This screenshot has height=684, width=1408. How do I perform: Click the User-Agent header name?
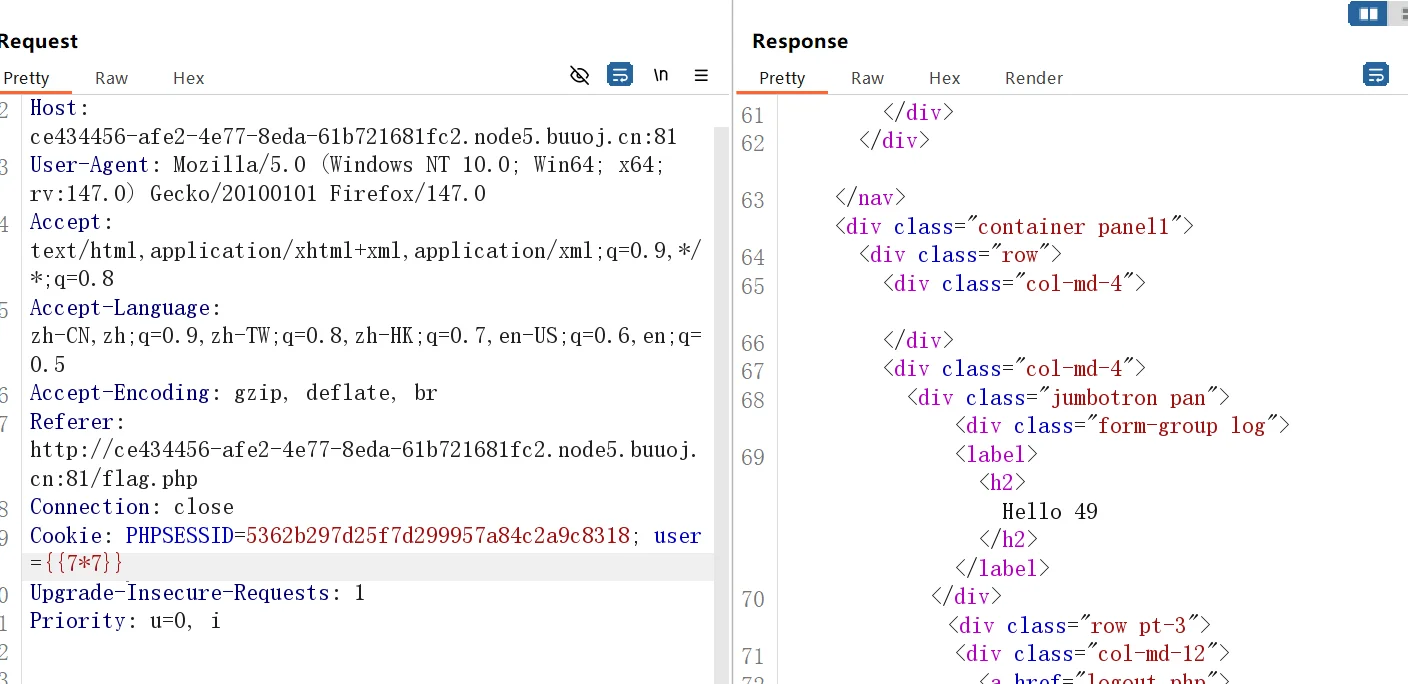click(x=89, y=165)
